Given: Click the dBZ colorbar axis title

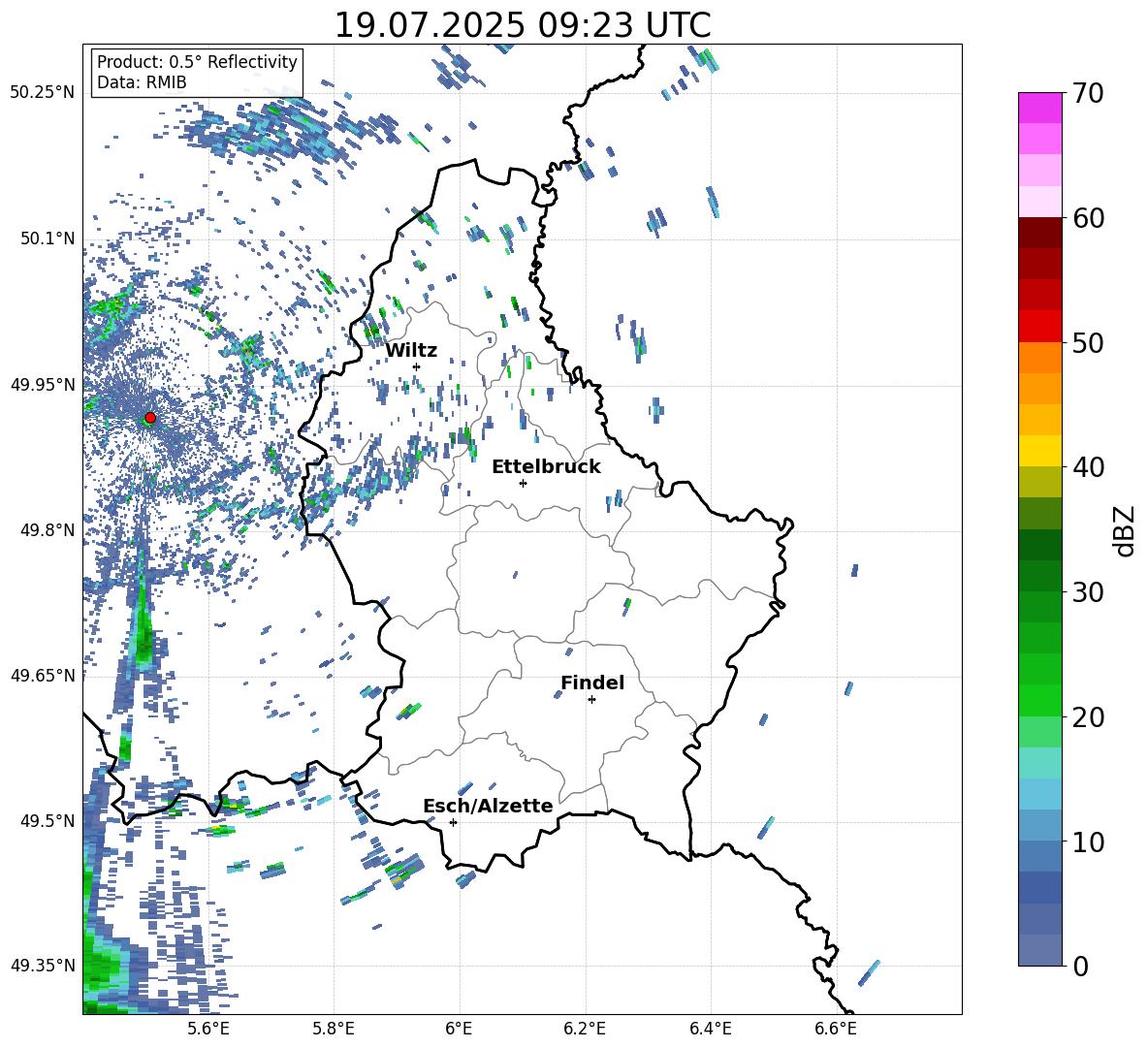Looking at the screenshot, I should coord(1126,530).
